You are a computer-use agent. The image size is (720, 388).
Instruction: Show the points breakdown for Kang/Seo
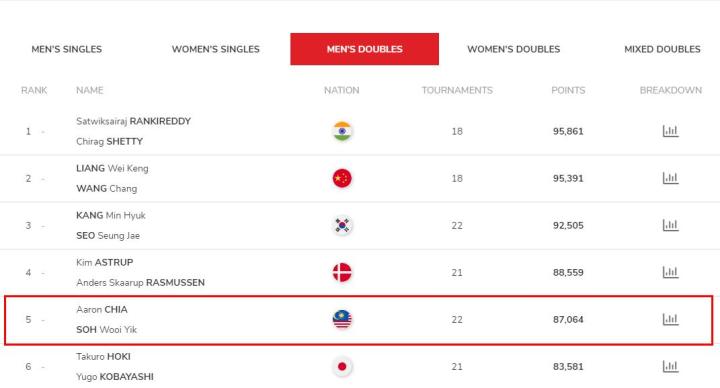pyautogui.click(x=670, y=225)
